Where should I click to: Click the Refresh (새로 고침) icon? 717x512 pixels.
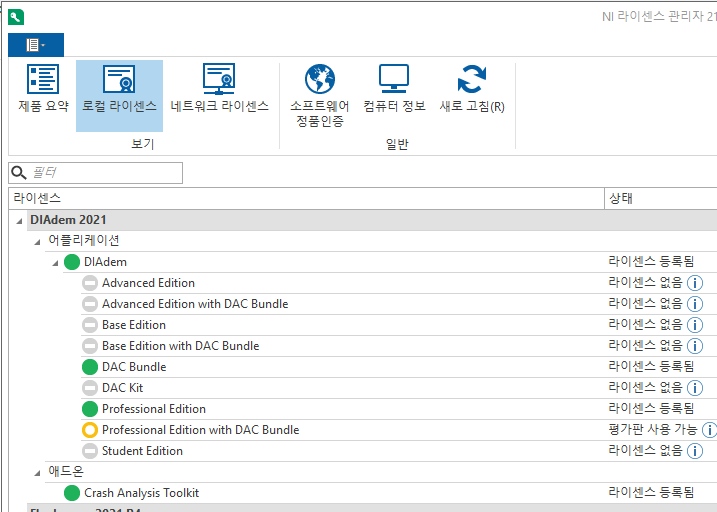pos(472,79)
